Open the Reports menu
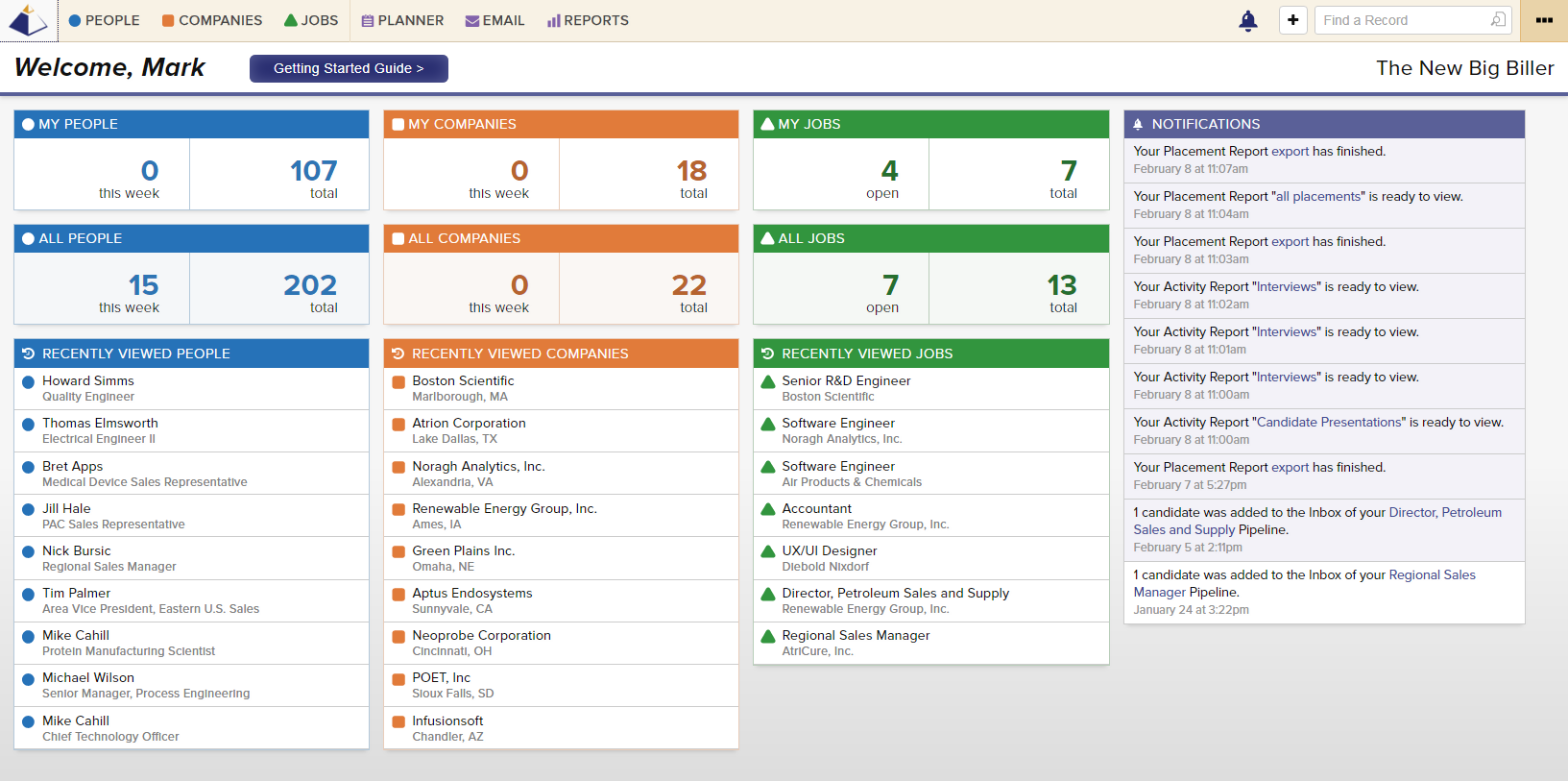Viewport: 1568px width, 781px height. tap(587, 20)
